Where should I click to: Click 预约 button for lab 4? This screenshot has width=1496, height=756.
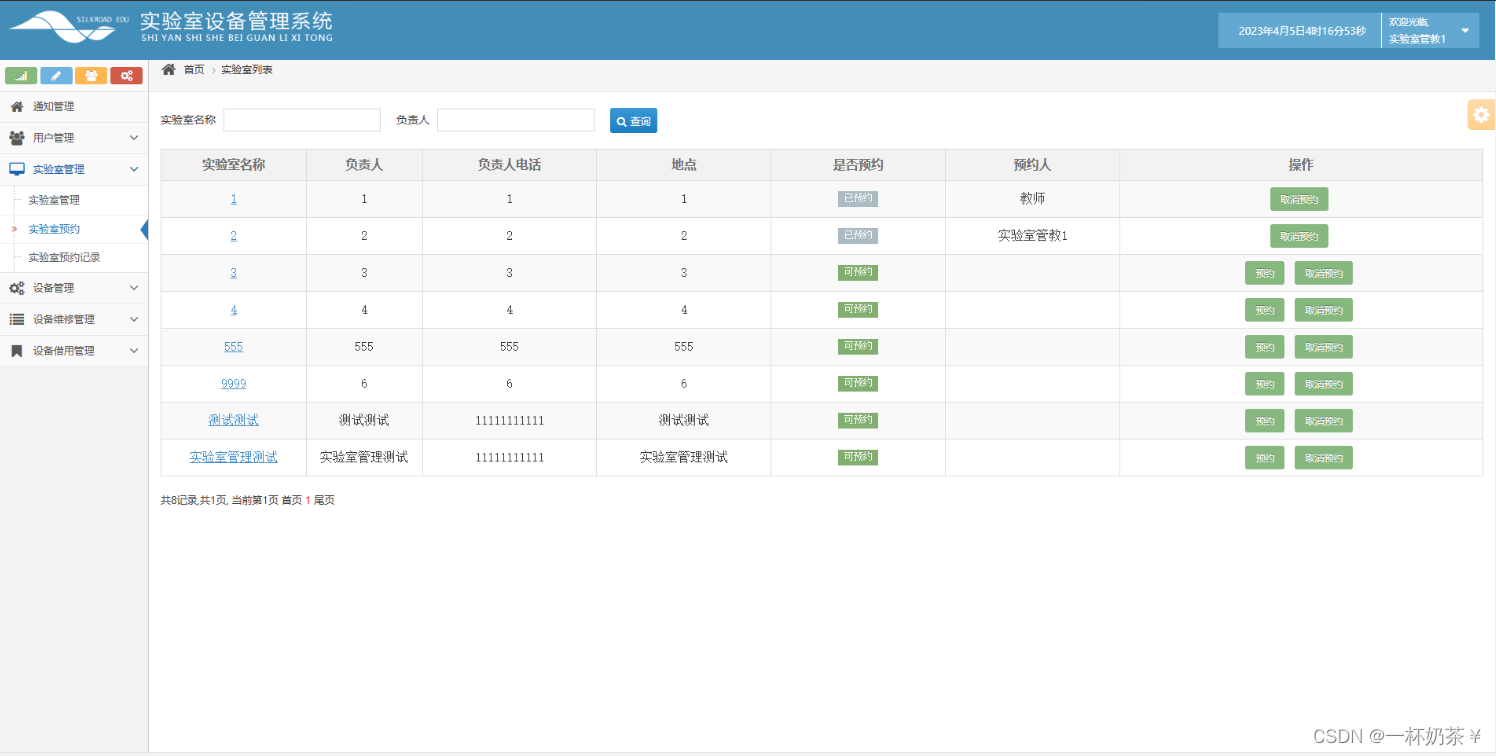[x=1265, y=310]
